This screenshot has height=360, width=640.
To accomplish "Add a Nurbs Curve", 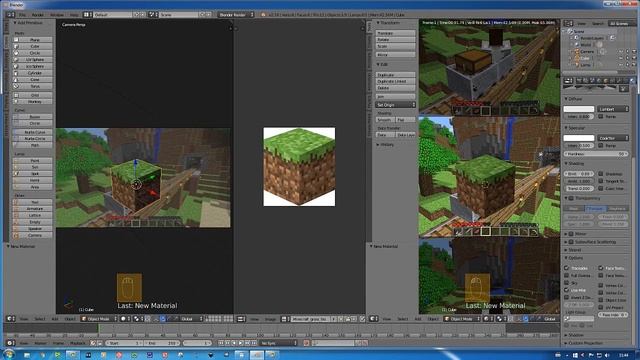I will point(33,132).
